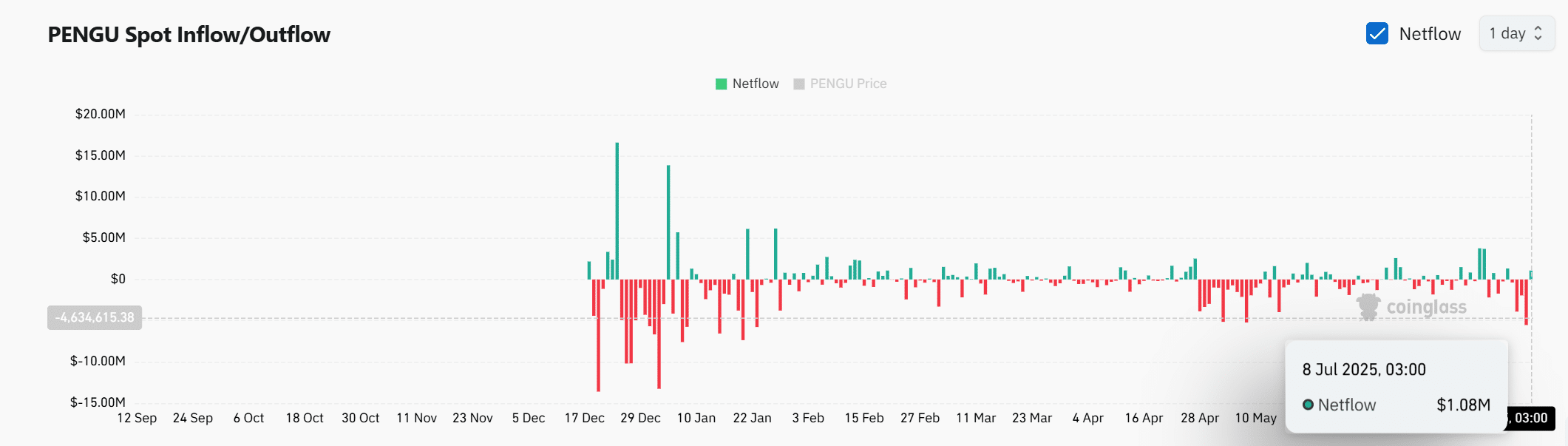
Task: Click the PENGU Spot Inflow/Outflow chart title
Action: [189, 35]
